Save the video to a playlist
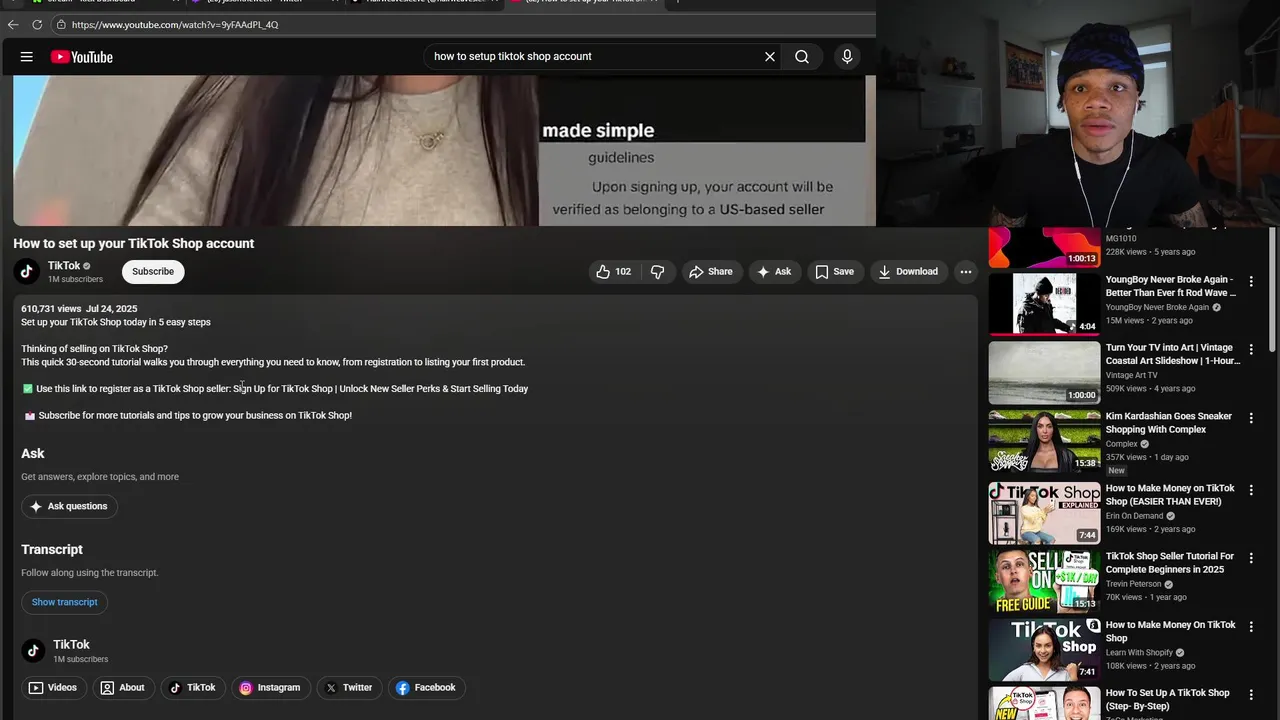This screenshot has width=1280, height=720. click(x=834, y=271)
